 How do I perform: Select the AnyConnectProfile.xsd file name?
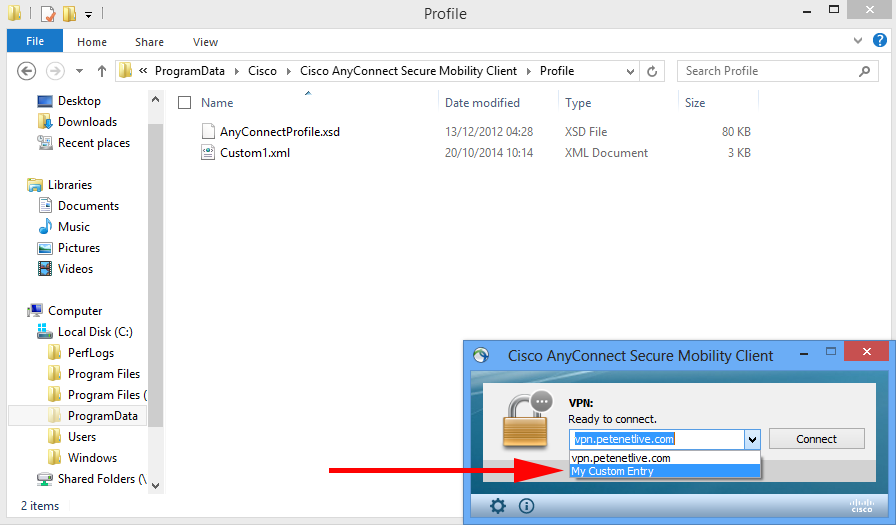pos(280,132)
